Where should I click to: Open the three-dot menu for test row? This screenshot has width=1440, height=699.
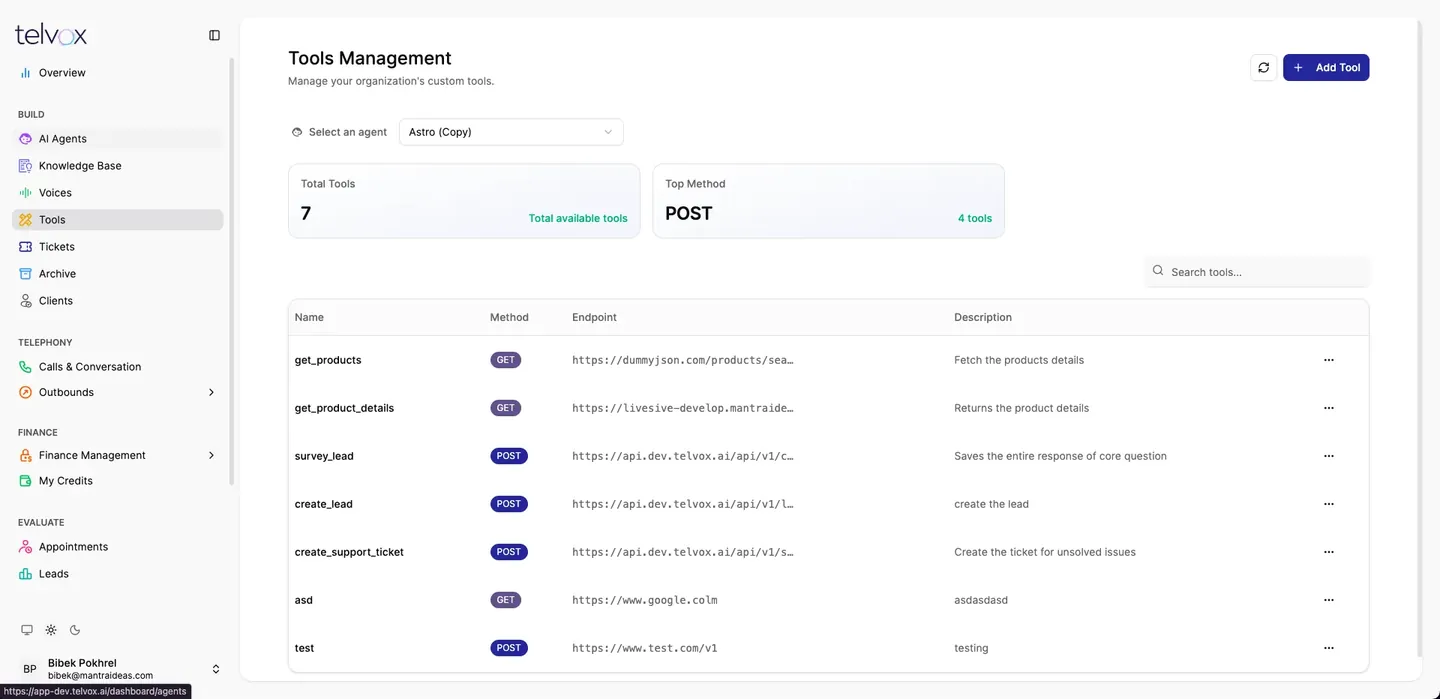[1329, 648]
